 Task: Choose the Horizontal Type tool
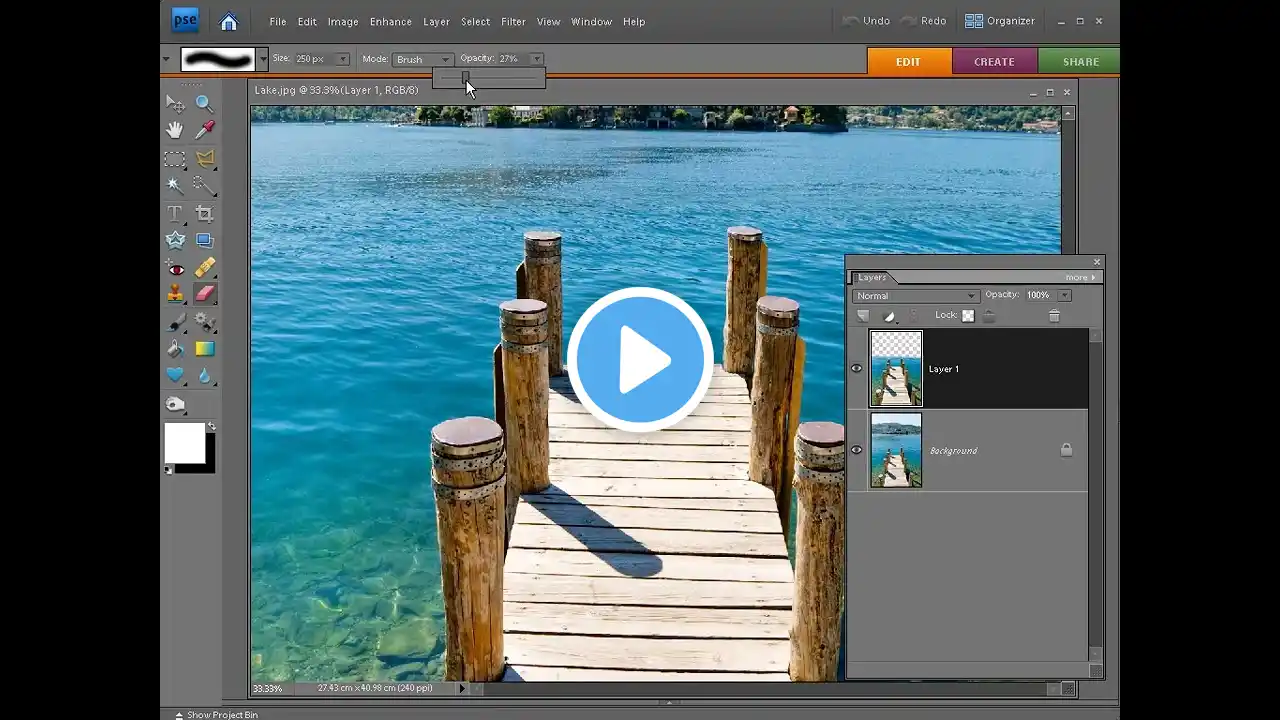click(x=175, y=213)
